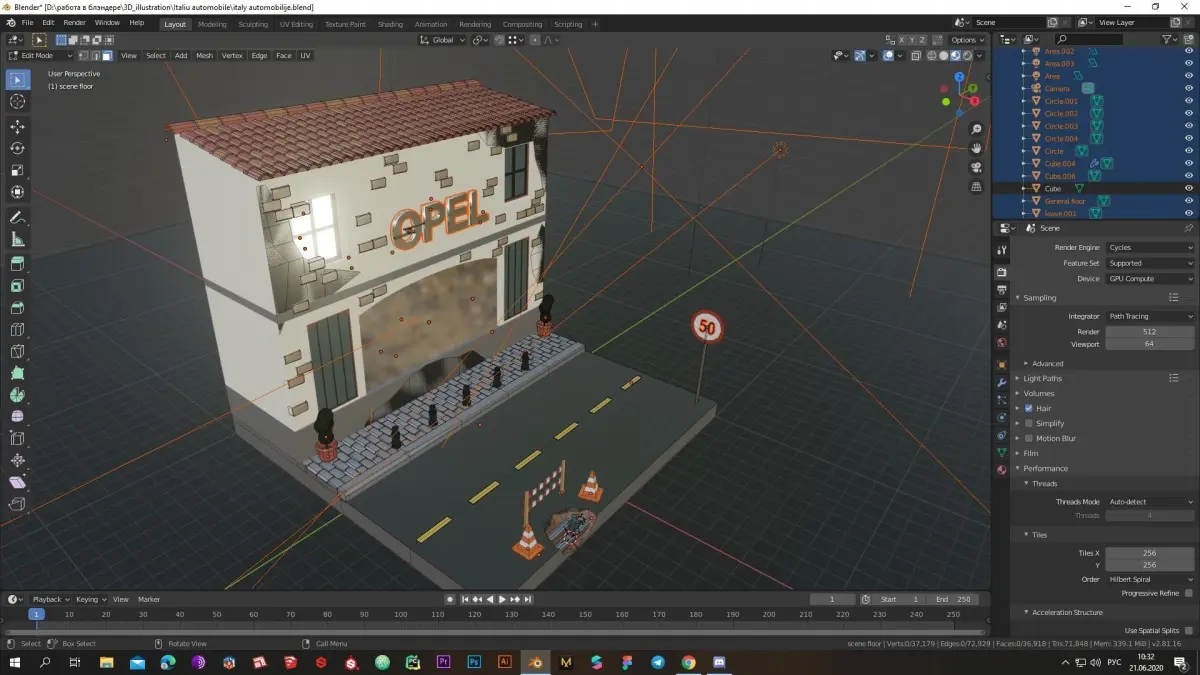
Task: Open the Feature Set dropdown
Action: tap(1149, 263)
